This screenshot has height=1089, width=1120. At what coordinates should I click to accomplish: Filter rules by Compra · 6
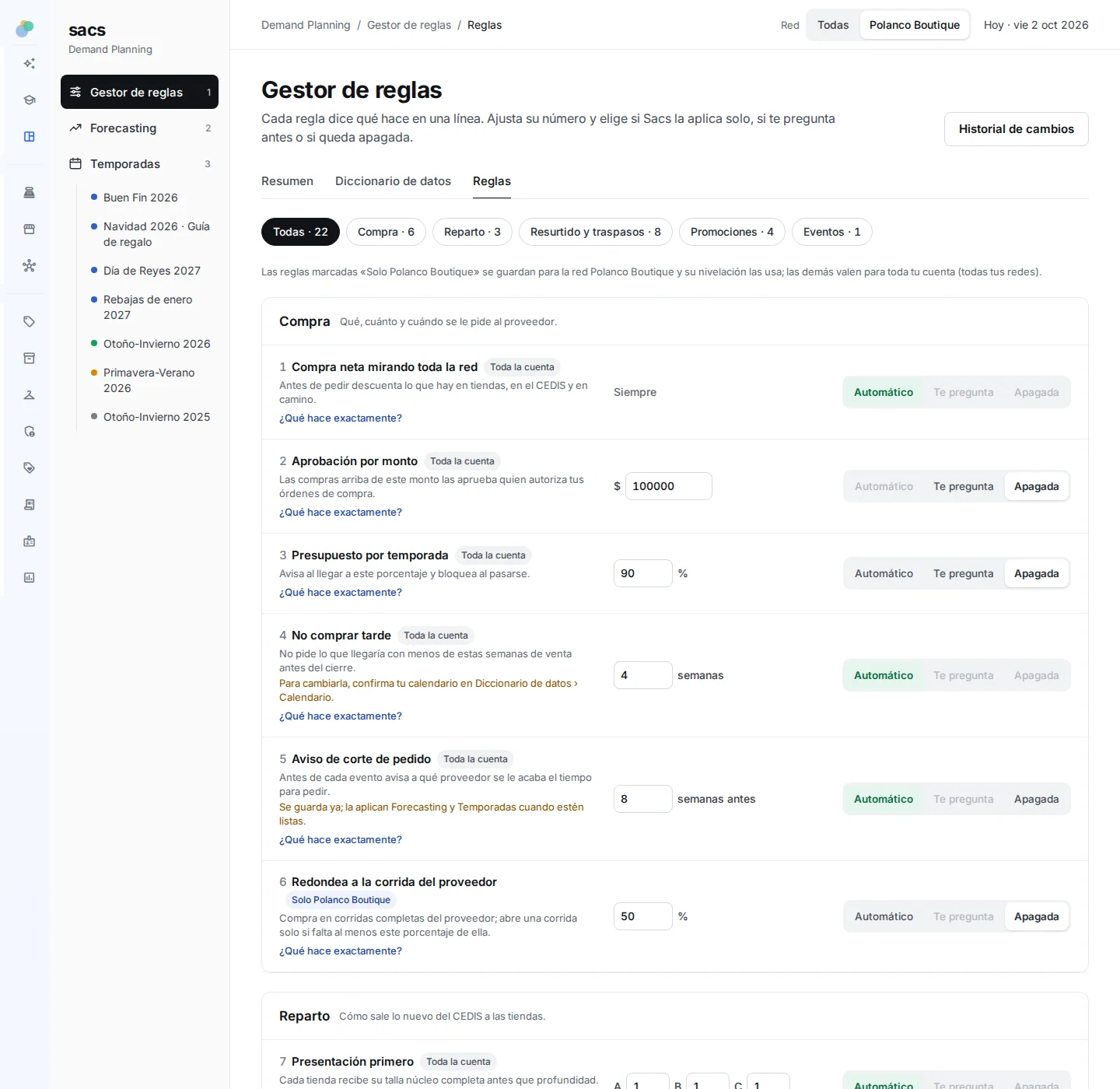386,232
